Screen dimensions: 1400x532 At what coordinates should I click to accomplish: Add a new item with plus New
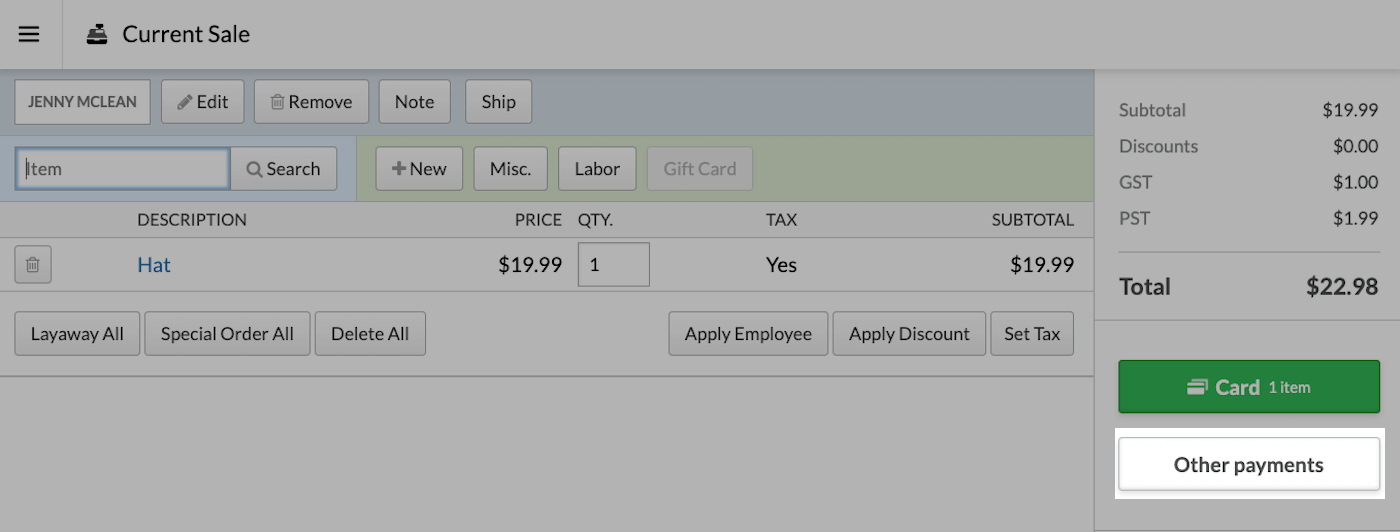419,169
